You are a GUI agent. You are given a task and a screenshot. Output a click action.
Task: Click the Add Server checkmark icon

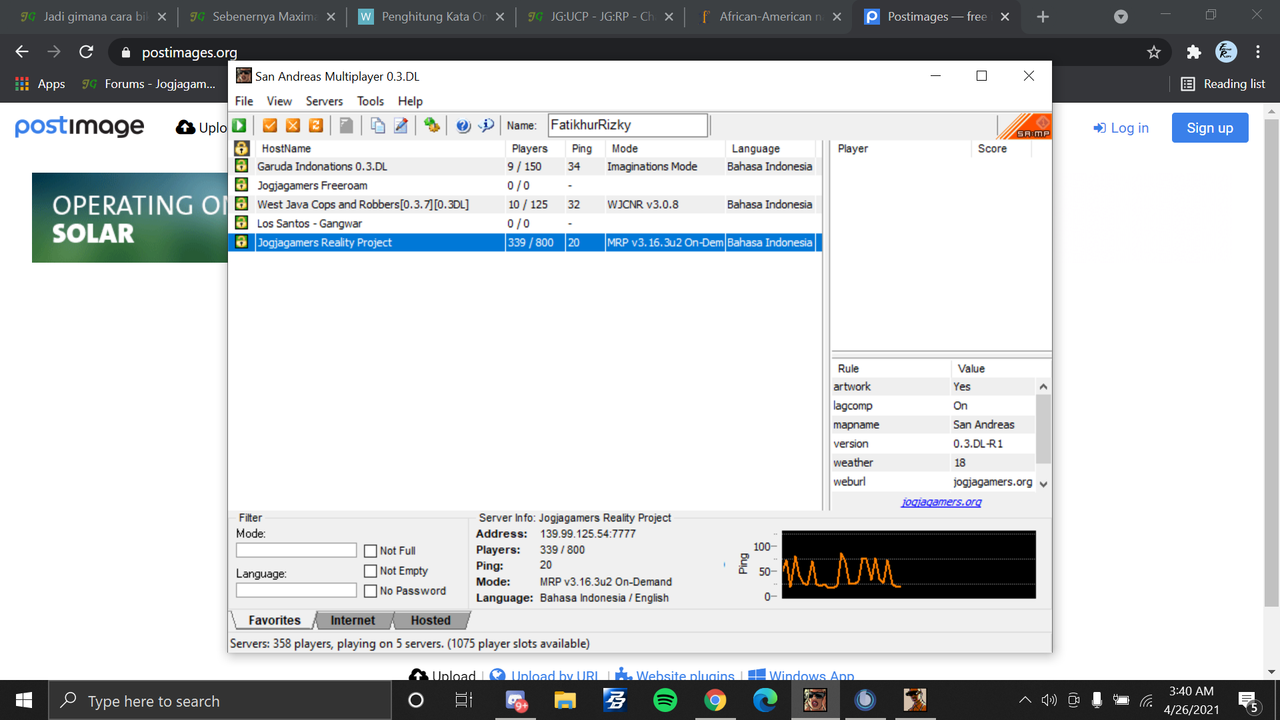click(270, 125)
